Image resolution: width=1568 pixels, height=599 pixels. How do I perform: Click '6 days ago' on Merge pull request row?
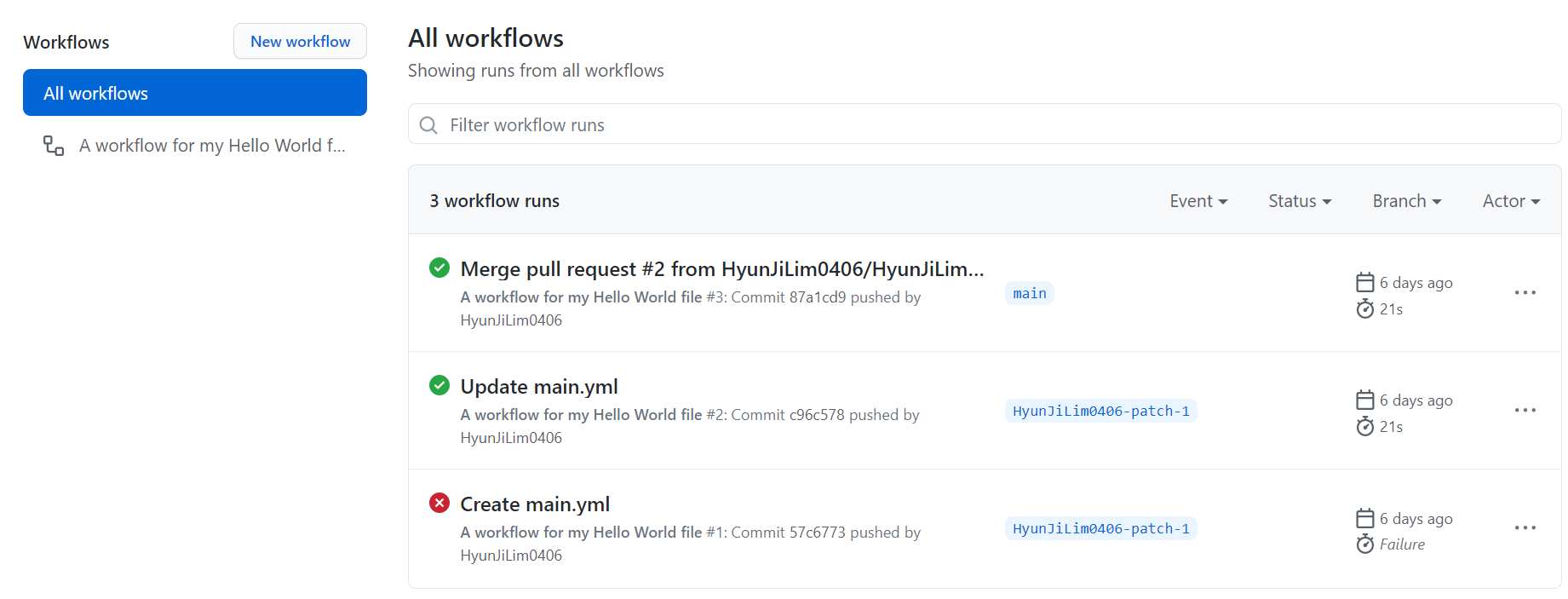tap(1416, 283)
